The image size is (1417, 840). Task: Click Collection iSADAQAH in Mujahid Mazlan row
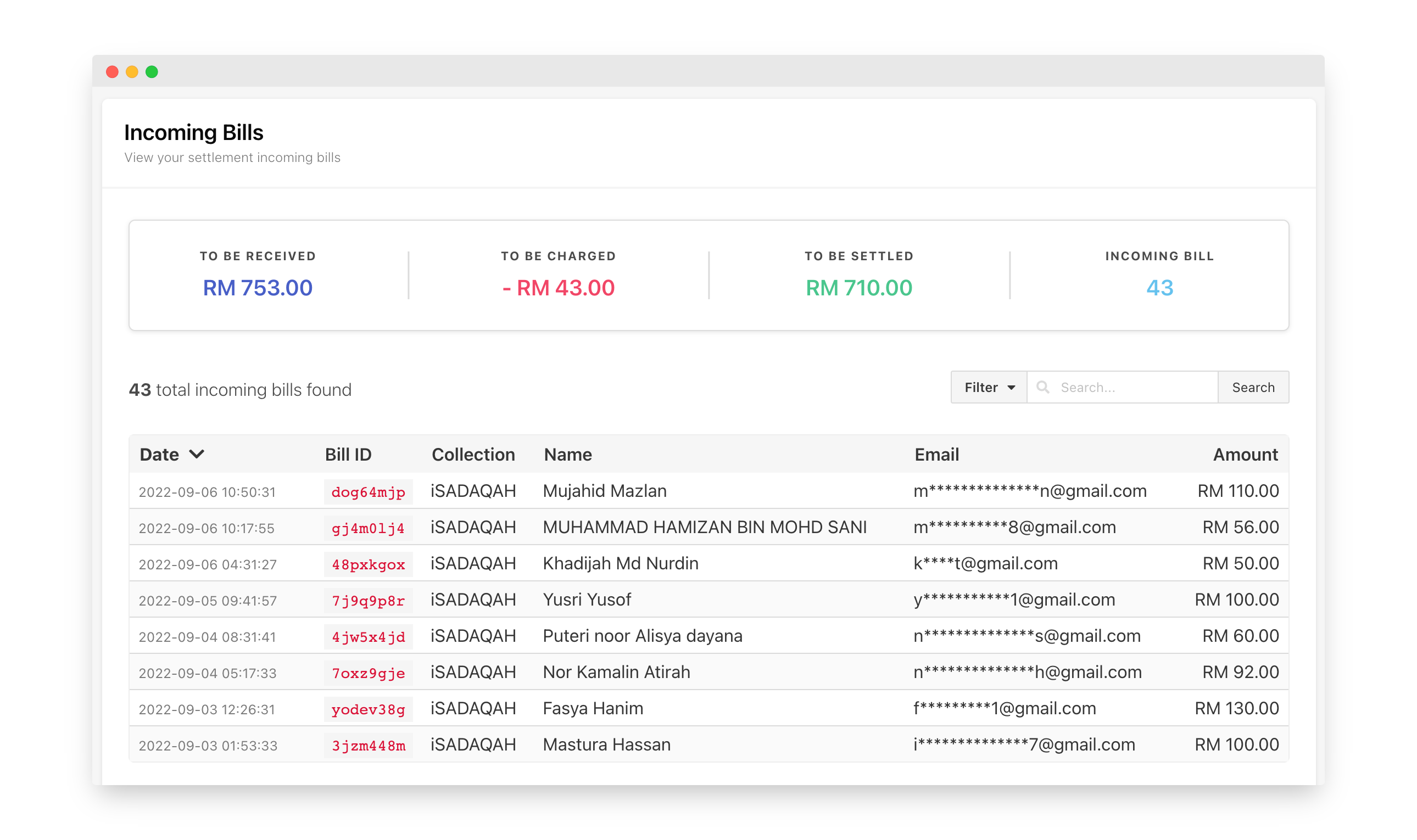click(x=473, y=491)
